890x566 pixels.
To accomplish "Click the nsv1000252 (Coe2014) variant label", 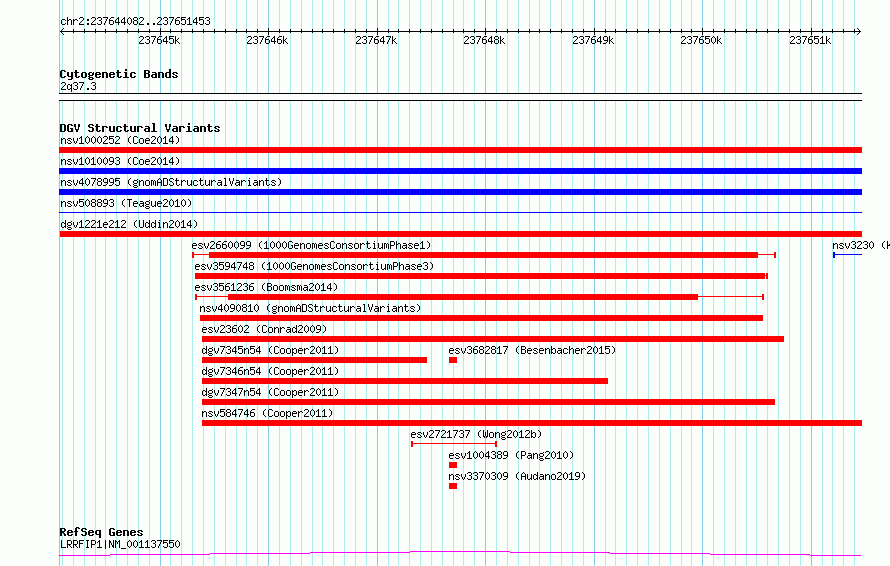I will coord(120,140).
